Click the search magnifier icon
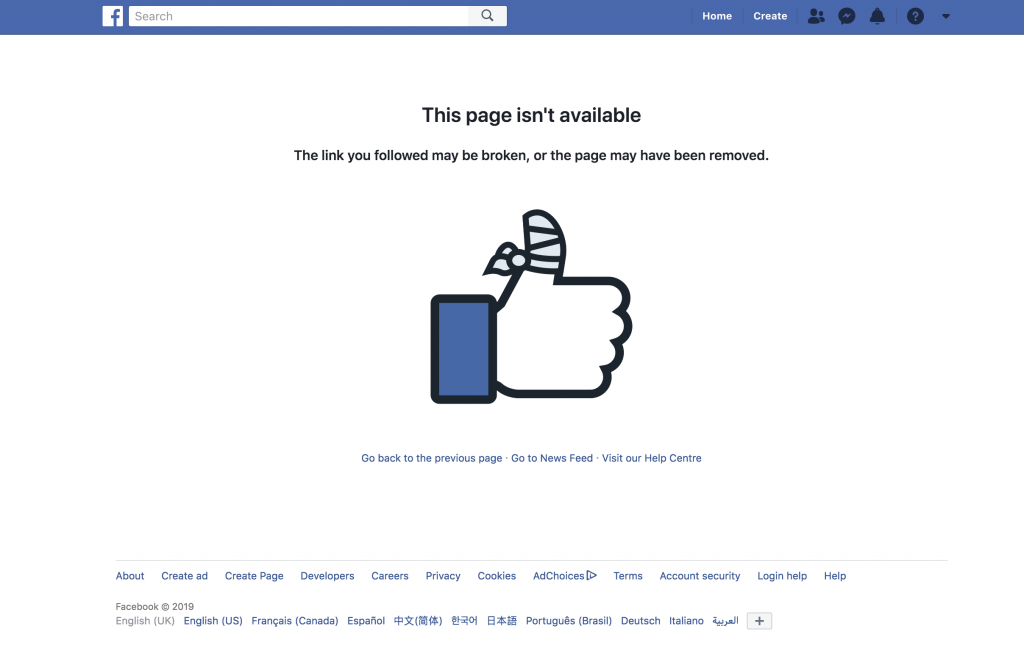Viewport: 1024px width, 665px height. pos(487,16)
